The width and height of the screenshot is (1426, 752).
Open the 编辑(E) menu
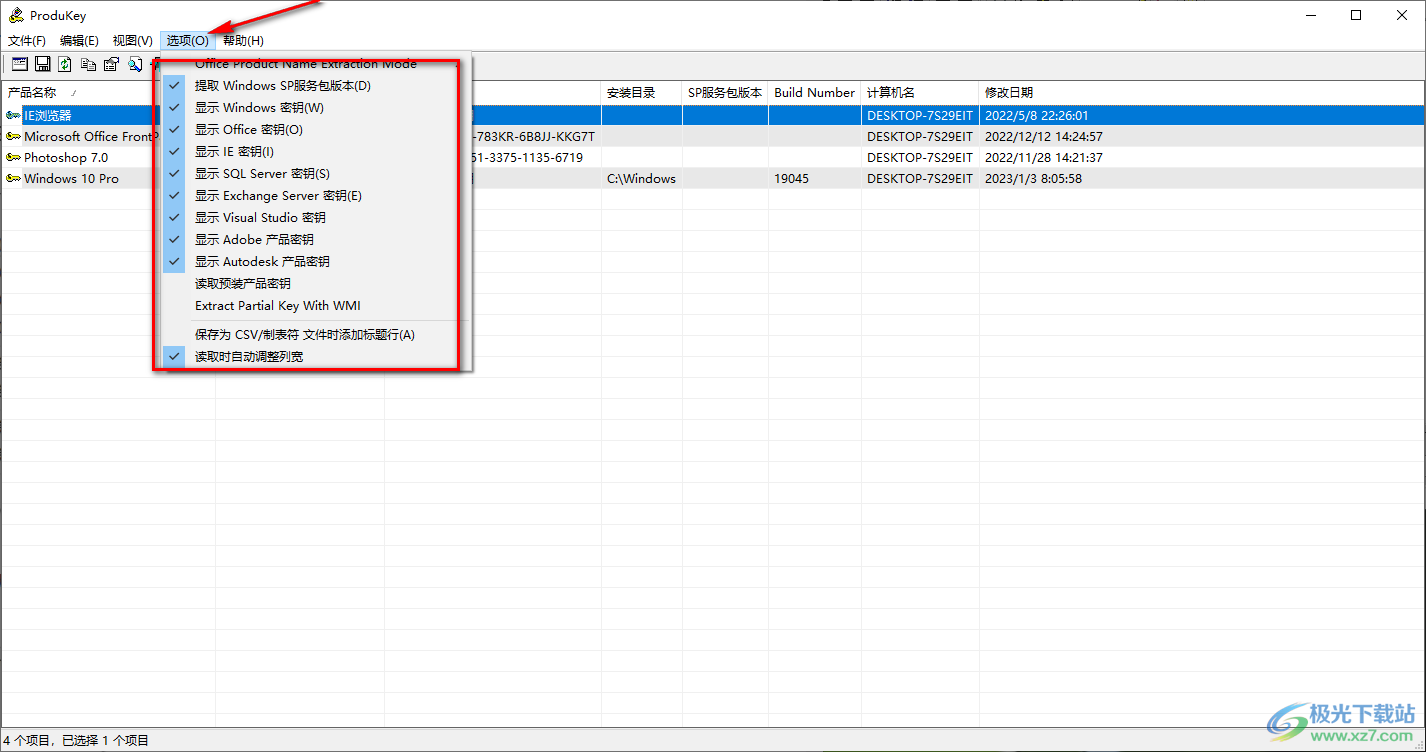point(79,41)
